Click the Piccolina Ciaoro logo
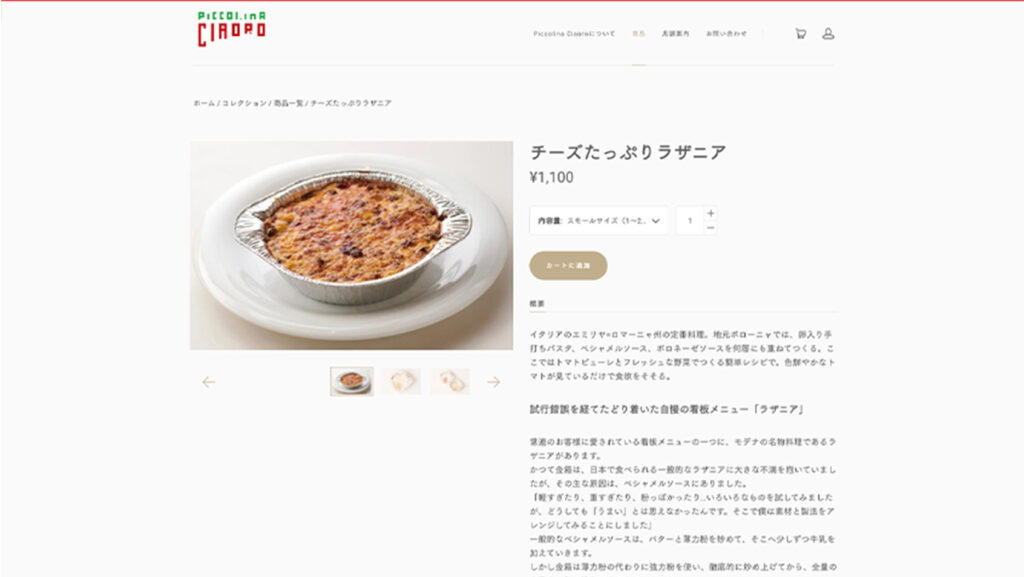Viewport: 1024px width, 577px height. coord(232,29)
